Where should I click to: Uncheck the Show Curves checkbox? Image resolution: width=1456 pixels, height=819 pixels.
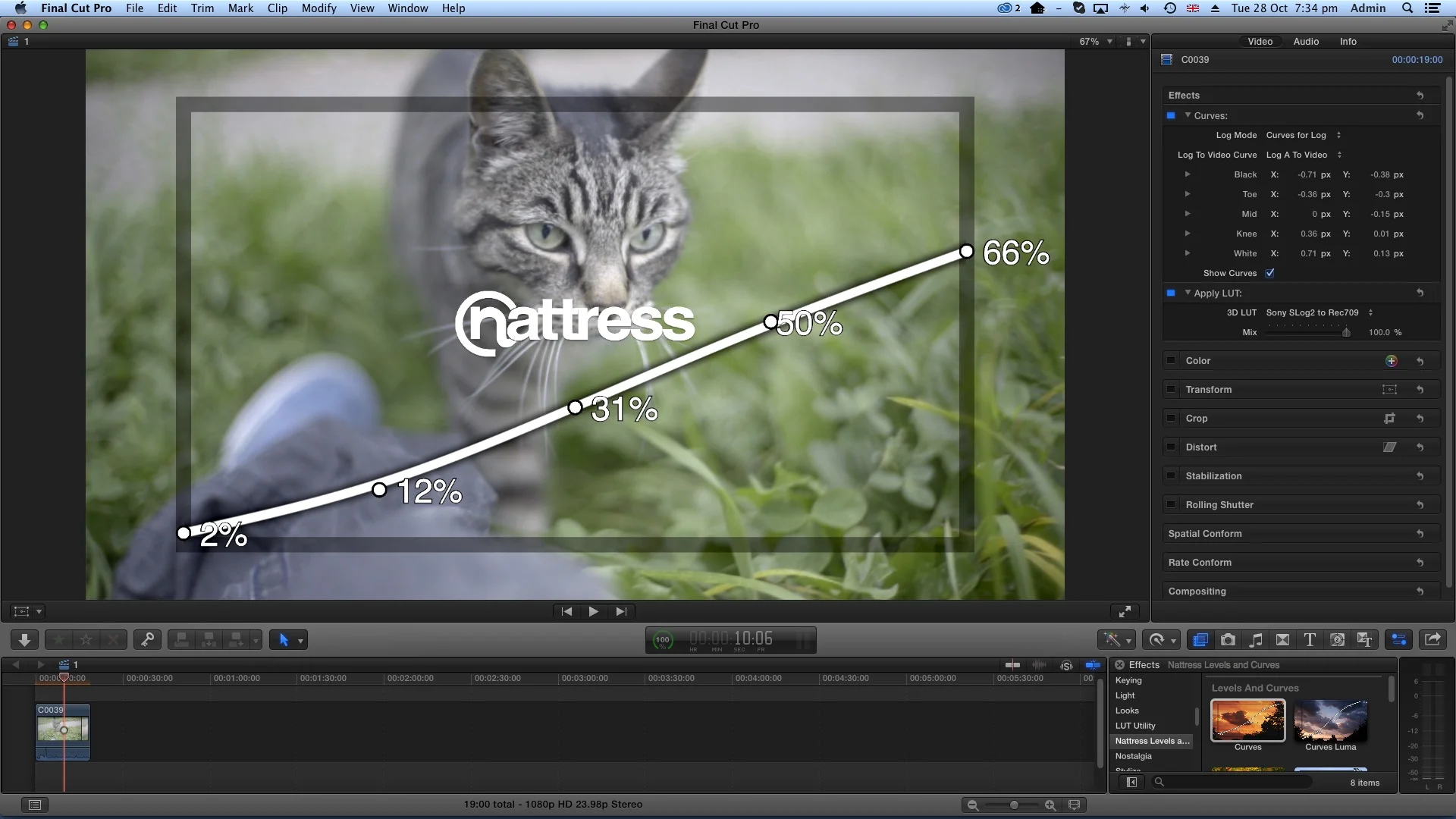coord(1270,273)
